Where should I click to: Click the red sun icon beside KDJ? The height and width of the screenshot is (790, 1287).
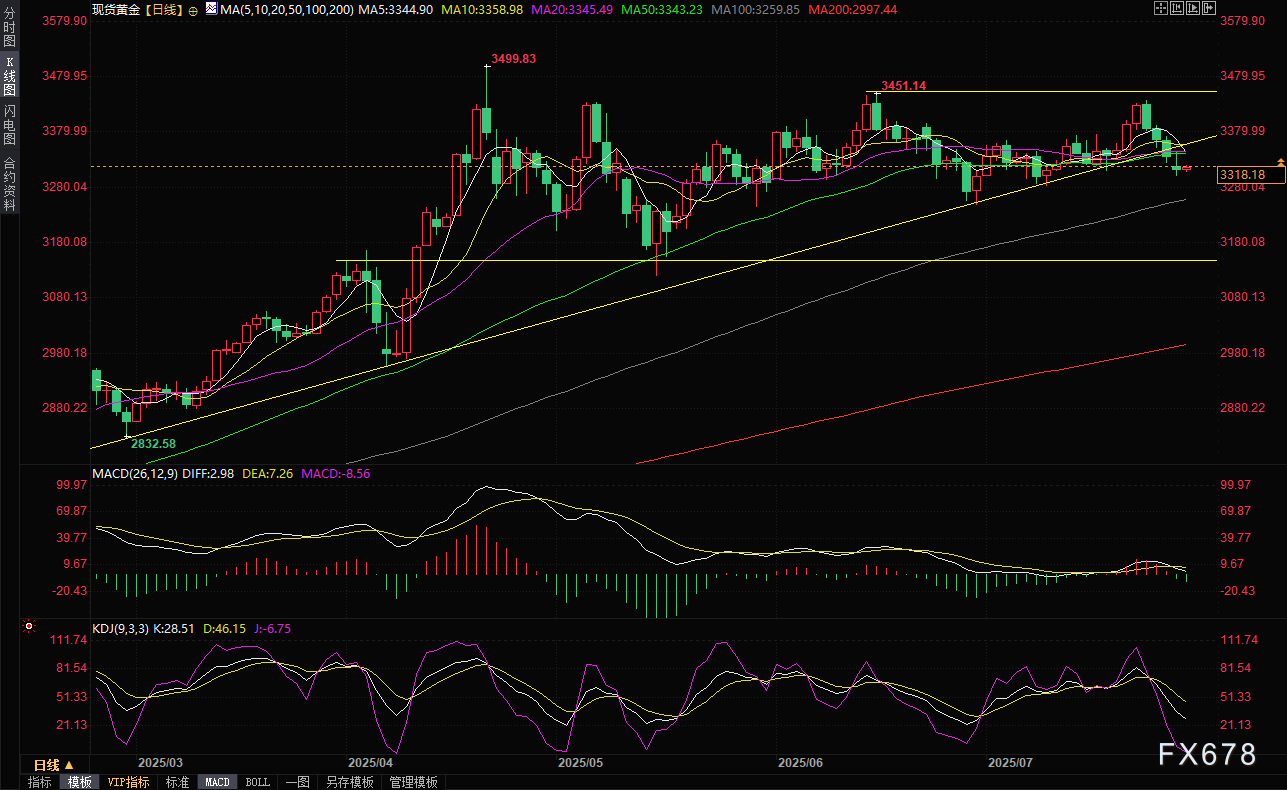click(x=28, y=627)
